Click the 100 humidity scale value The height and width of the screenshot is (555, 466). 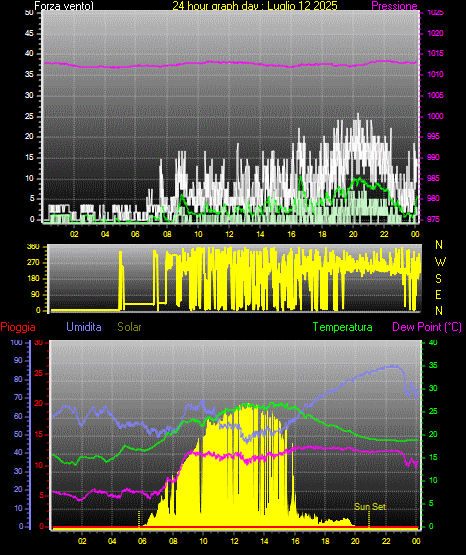pos(16,342)
